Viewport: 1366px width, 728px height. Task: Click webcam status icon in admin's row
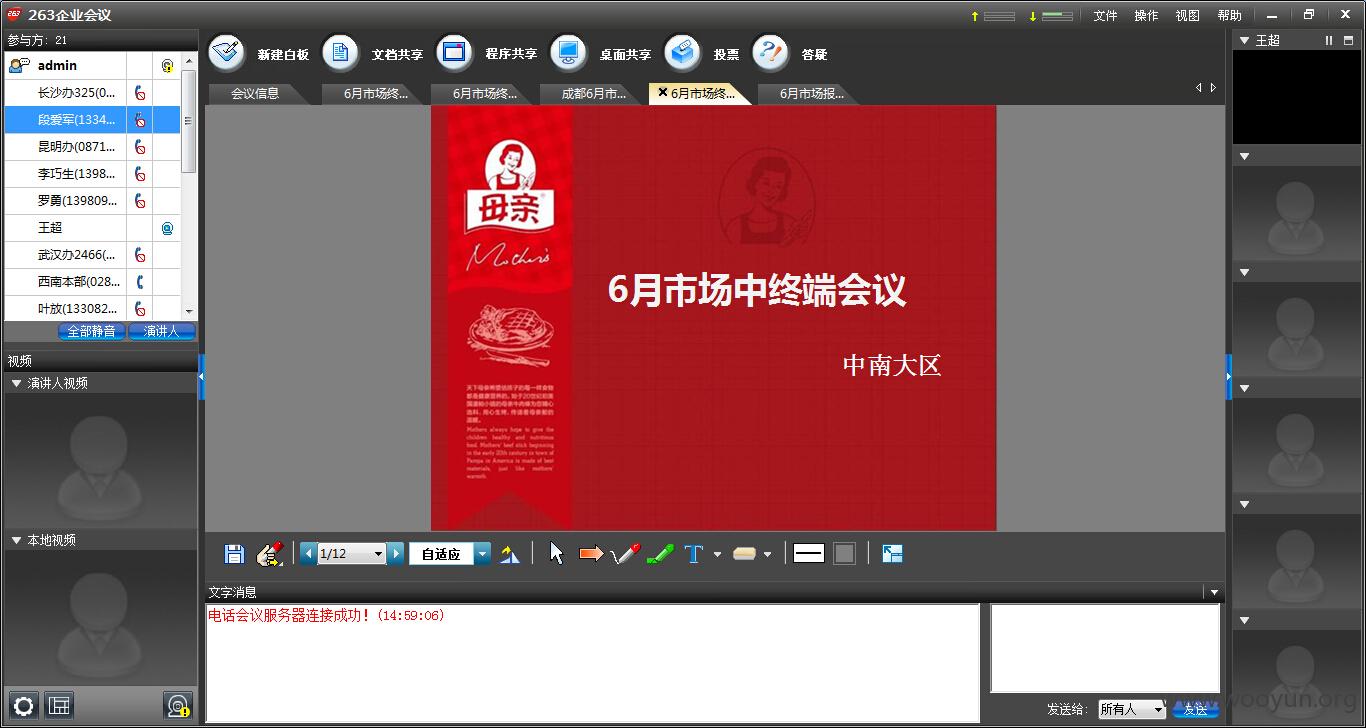coord(167,66)
